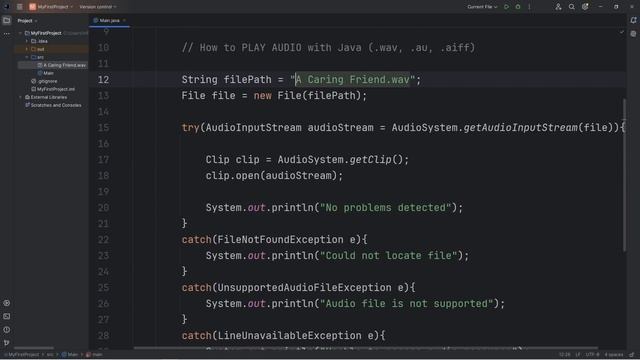Collapse the src folder
Screen dimensions: 640x360
[27, 57]
